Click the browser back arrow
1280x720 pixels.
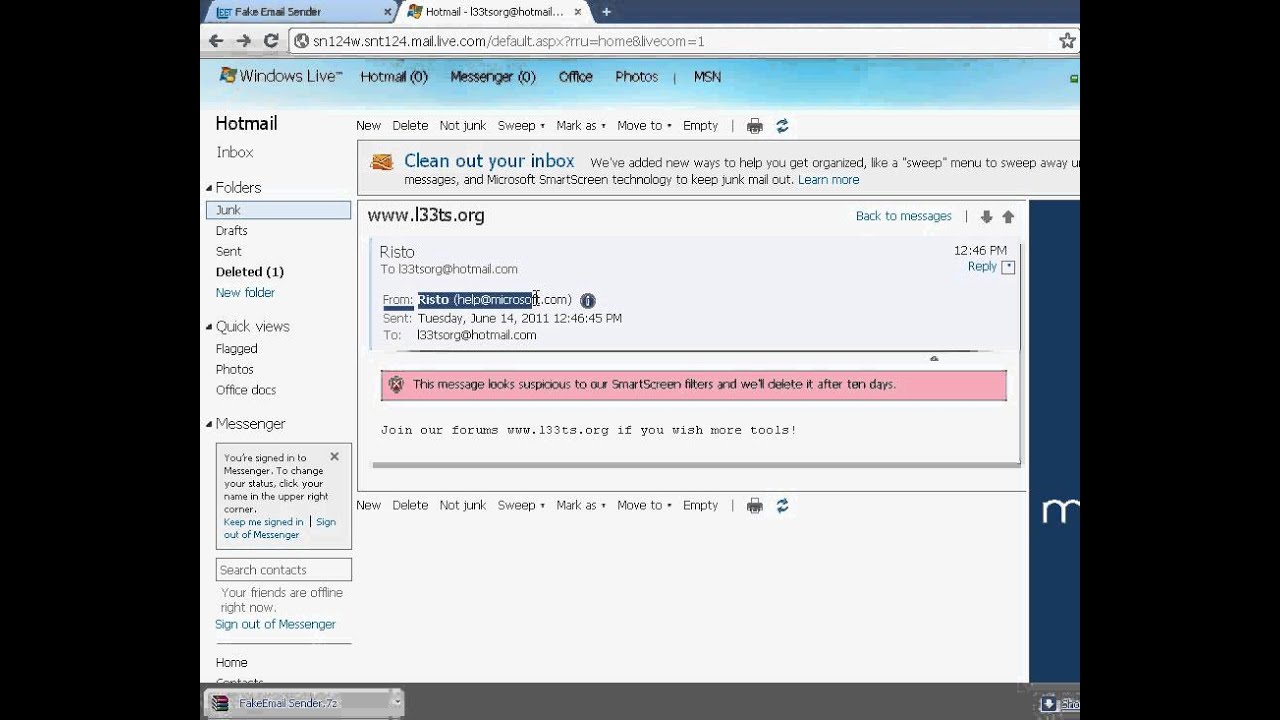point(215,41)
